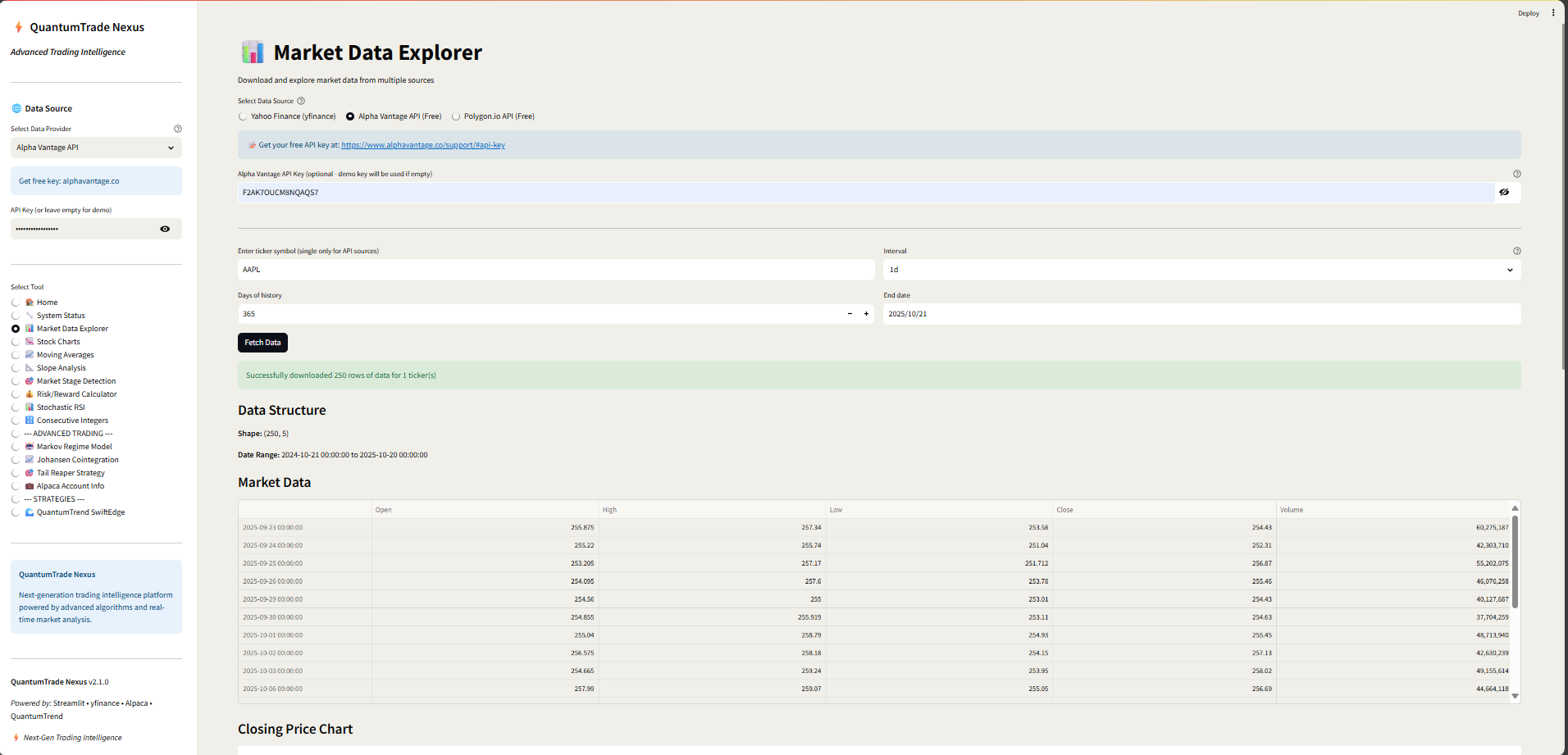Viewport: 1568px width, 755px height.
Task: Sort table by Volume column header
Action: click(1393, 510)
